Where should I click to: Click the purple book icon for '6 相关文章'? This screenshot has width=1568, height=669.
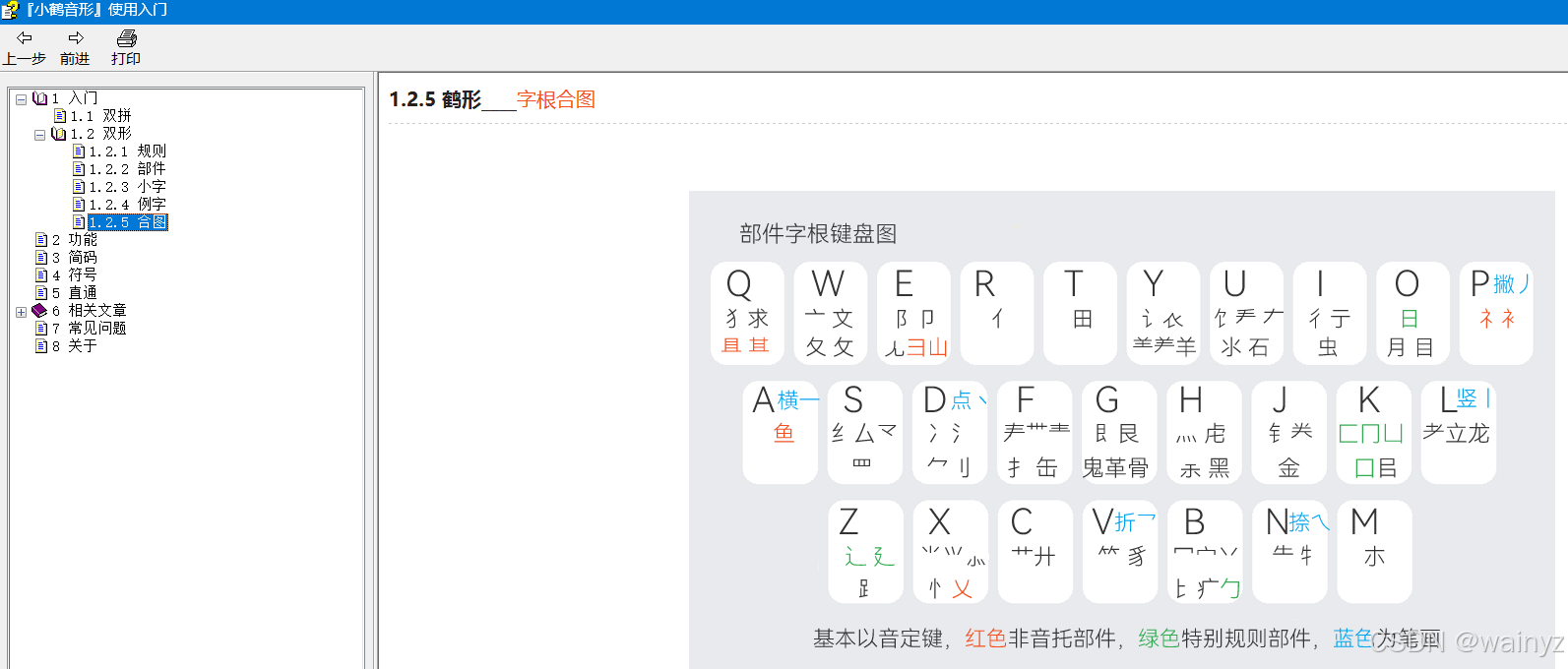pos(39,311)
